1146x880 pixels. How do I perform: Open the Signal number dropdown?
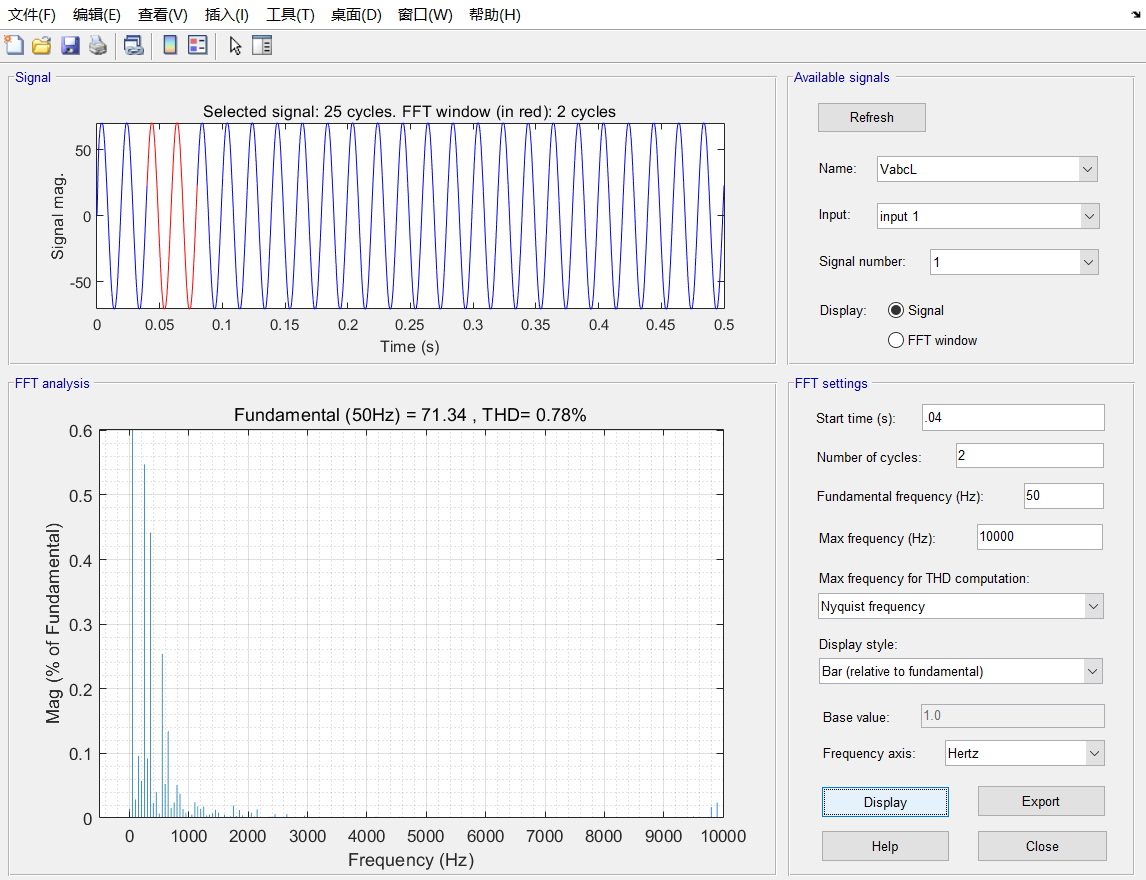click(1086, 261)
